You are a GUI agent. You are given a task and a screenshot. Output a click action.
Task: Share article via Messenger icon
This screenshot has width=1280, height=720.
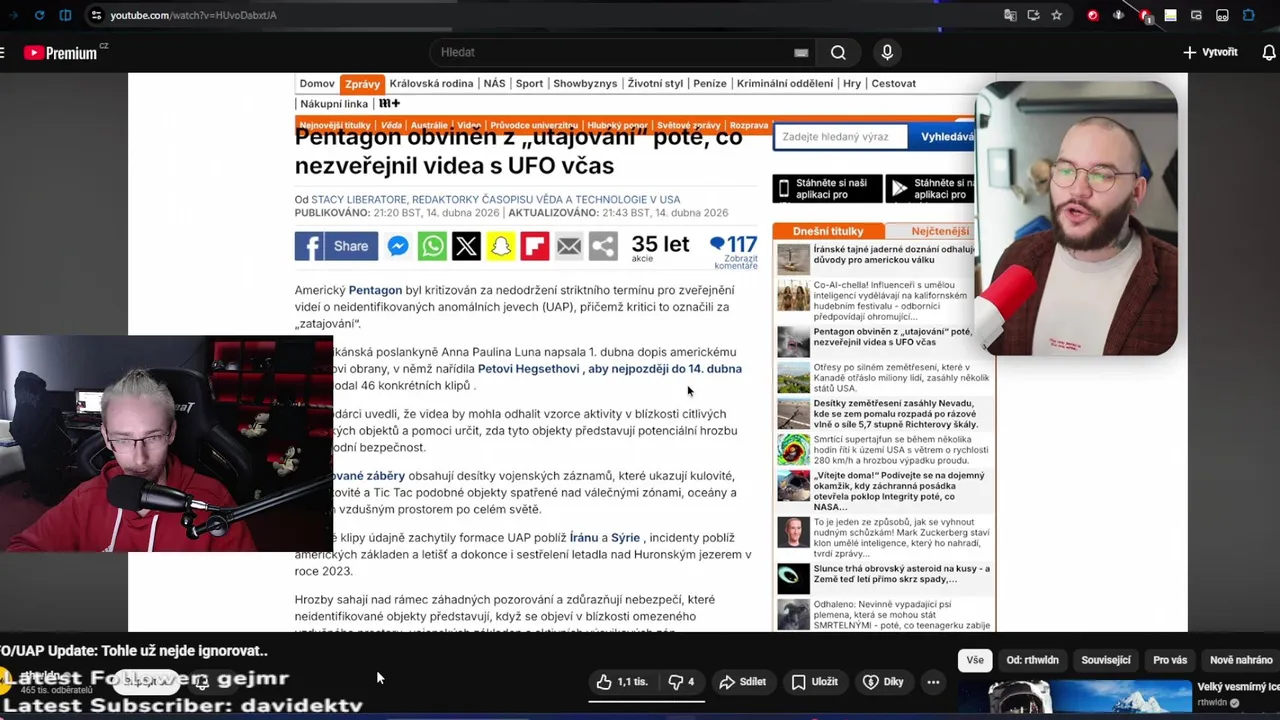pyautogui.click(x=398, y=246)
